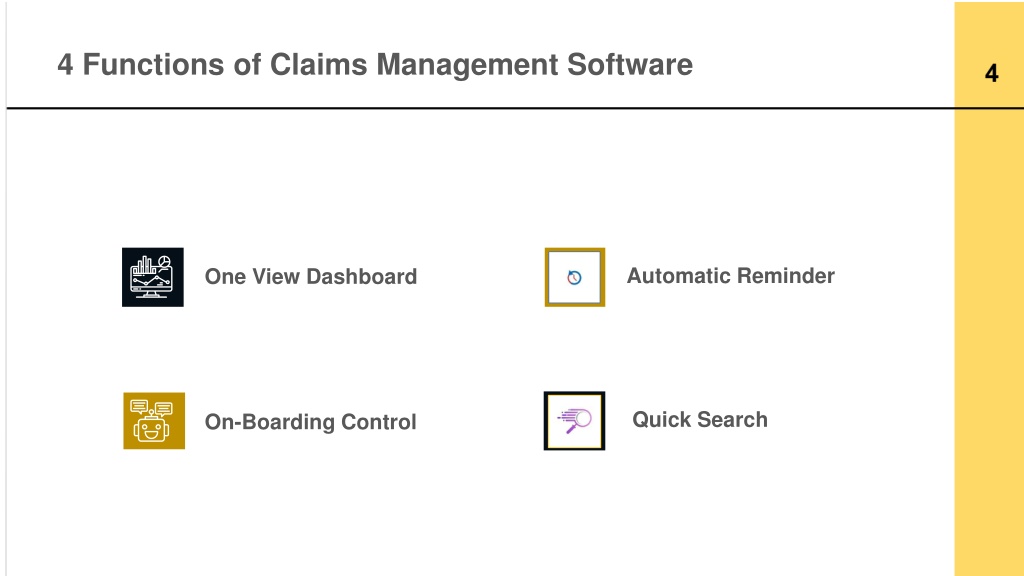
Task: Click the On-Boarding Control robot icon
Action: (x=153, y=421)
